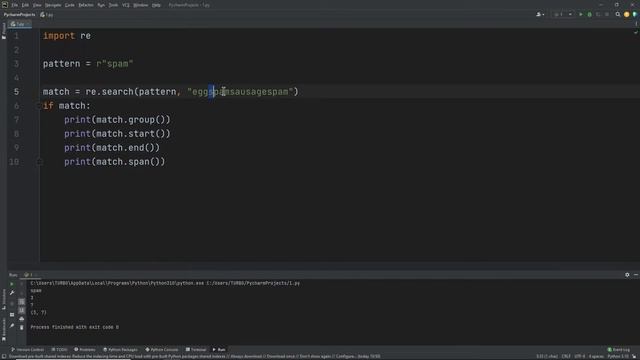Screen dimensions: 640x360
Task: Run the program with the green play icon
Action: (581, 15)
